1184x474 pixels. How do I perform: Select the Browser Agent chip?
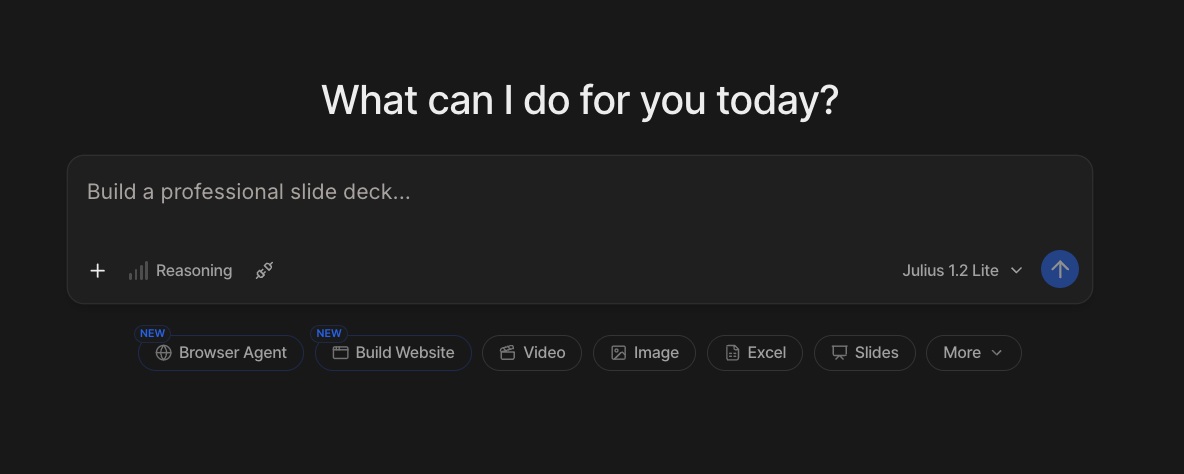pos(220,352)
